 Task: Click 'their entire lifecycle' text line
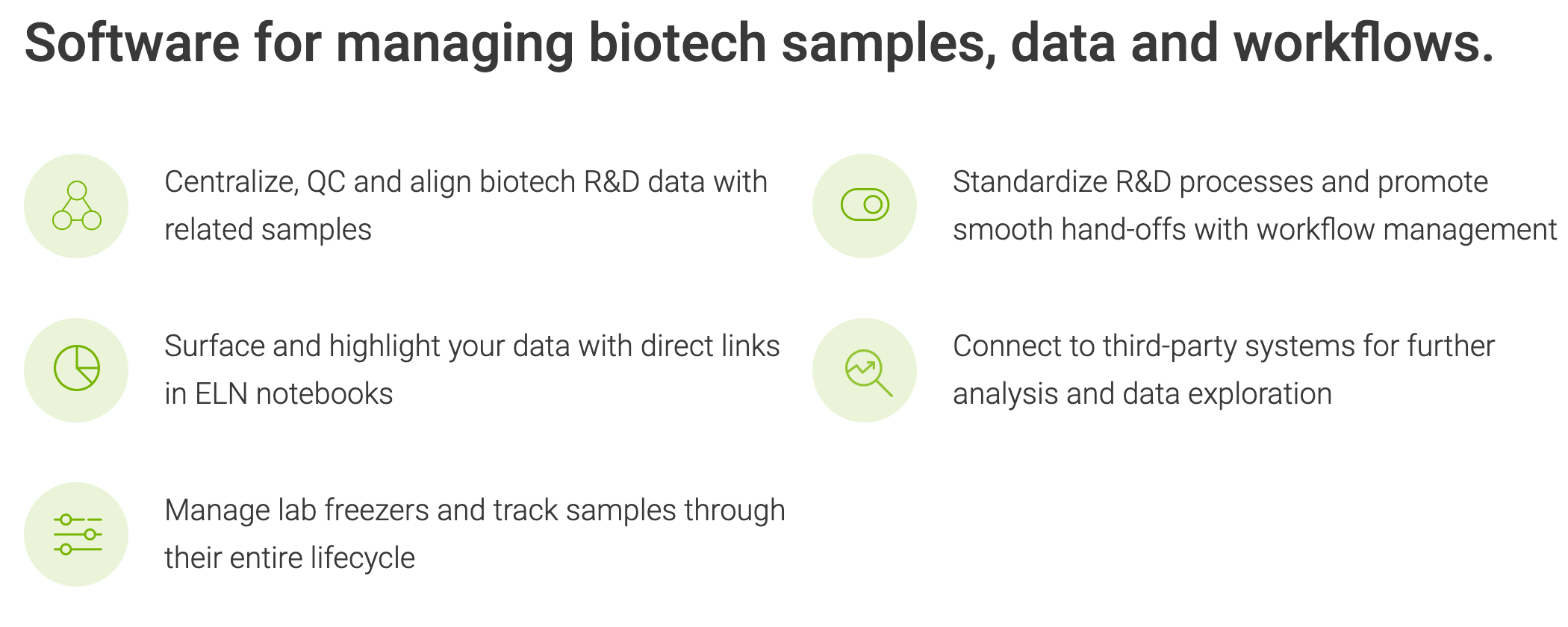tap(290, 558)
